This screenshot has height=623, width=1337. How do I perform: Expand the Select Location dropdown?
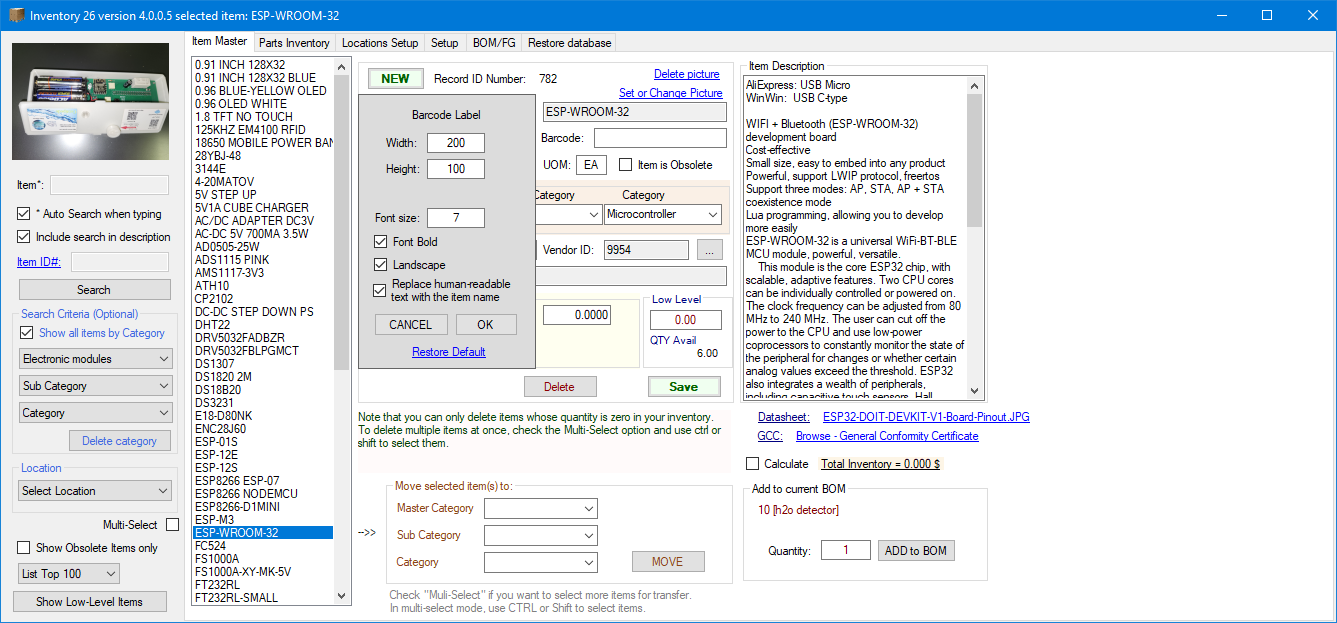click(x=96, y=491)
